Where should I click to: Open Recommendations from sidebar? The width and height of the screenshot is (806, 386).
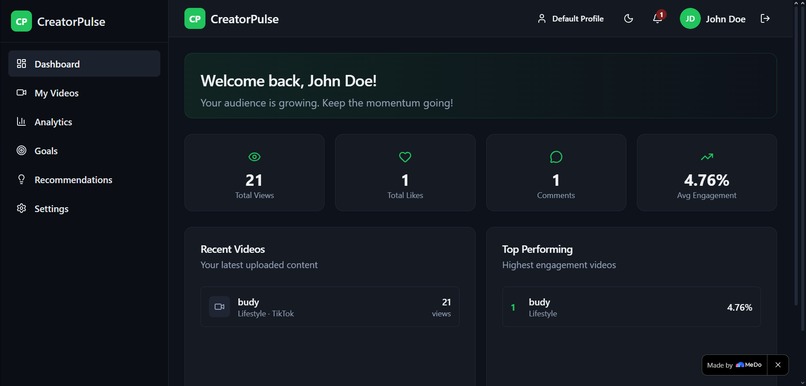(84, 180)
